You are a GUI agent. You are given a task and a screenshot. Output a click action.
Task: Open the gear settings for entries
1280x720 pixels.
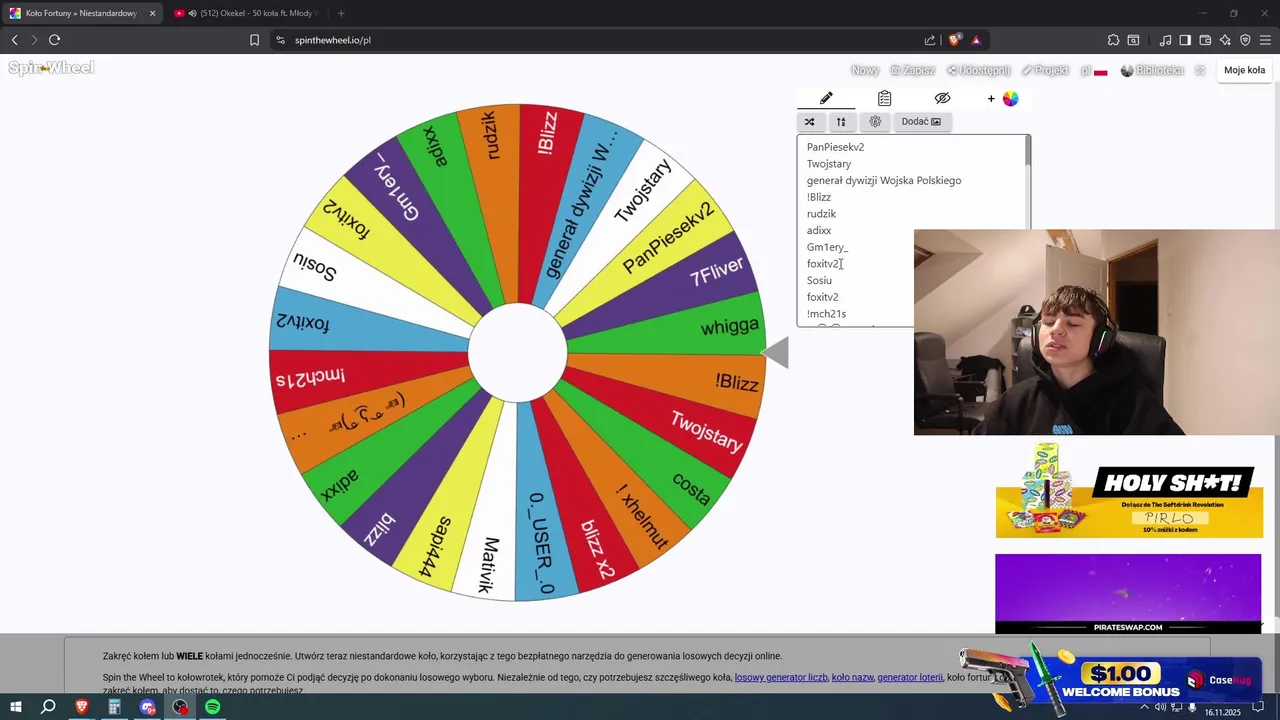click(875, 122)
